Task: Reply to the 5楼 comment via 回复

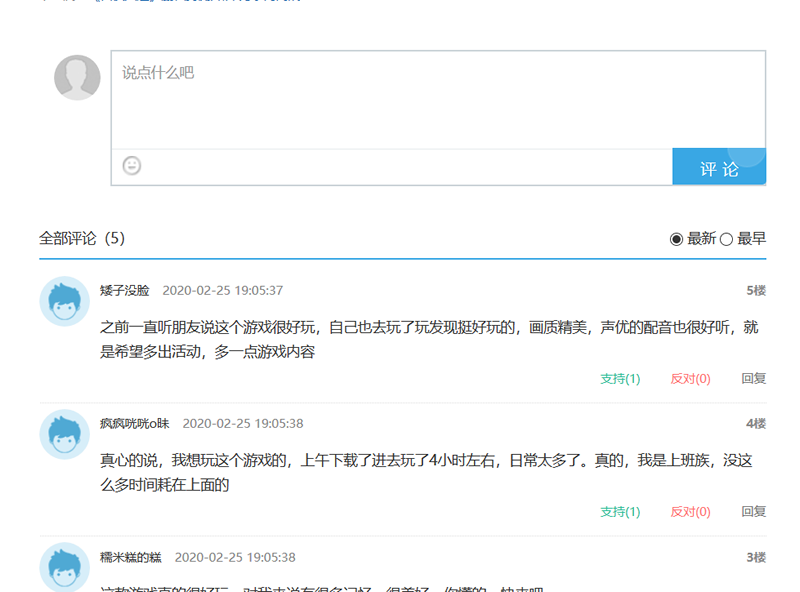Action: [x=754, y=379]
